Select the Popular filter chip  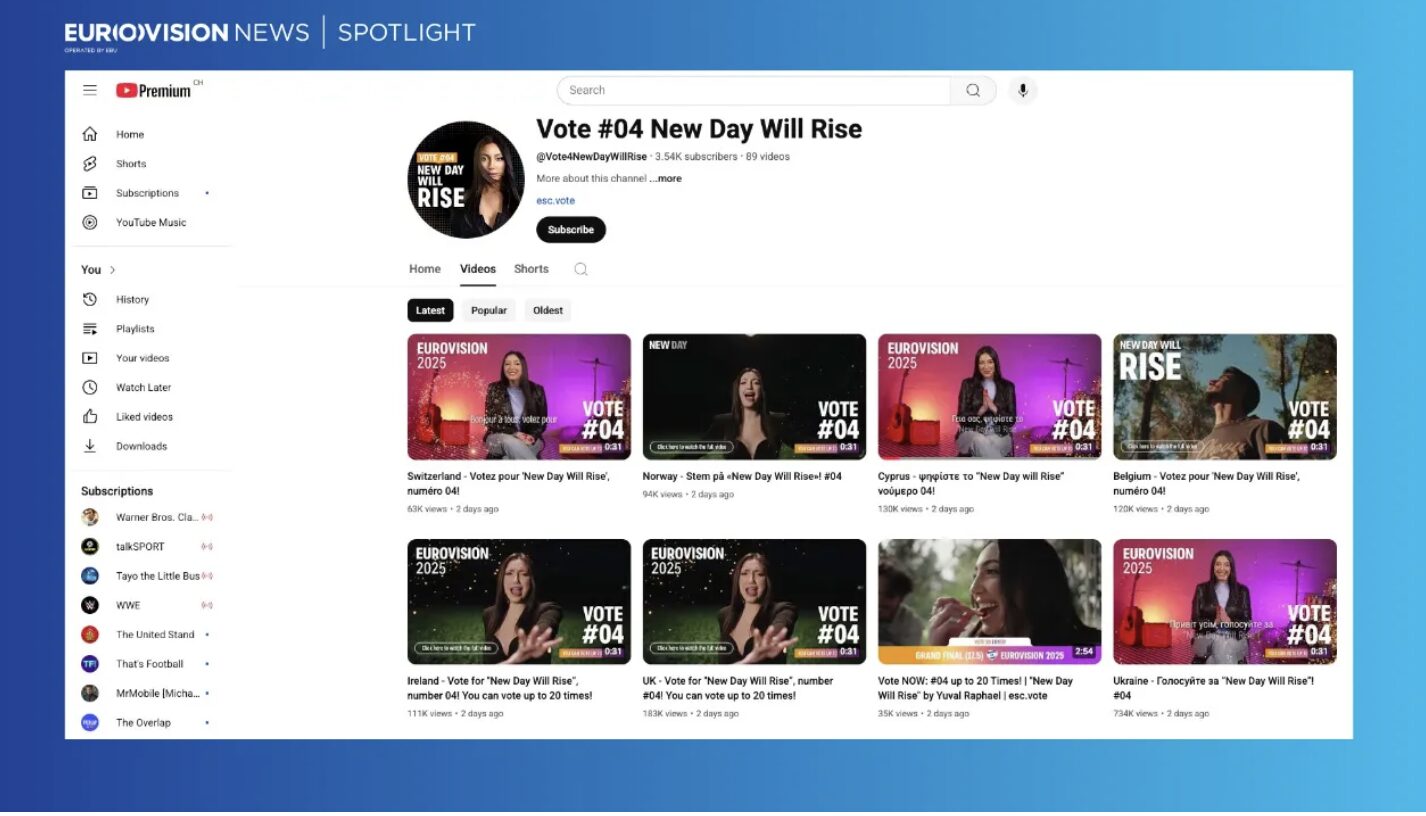coord(489,310)
